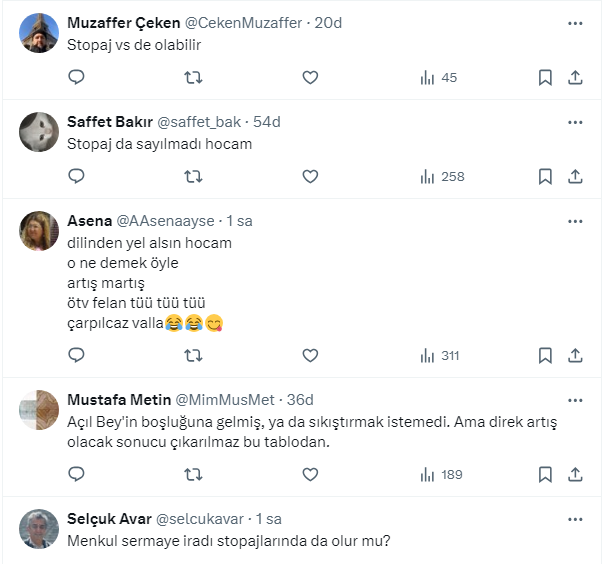Open Mustafa Metin's profile name link

coord(118,399)
